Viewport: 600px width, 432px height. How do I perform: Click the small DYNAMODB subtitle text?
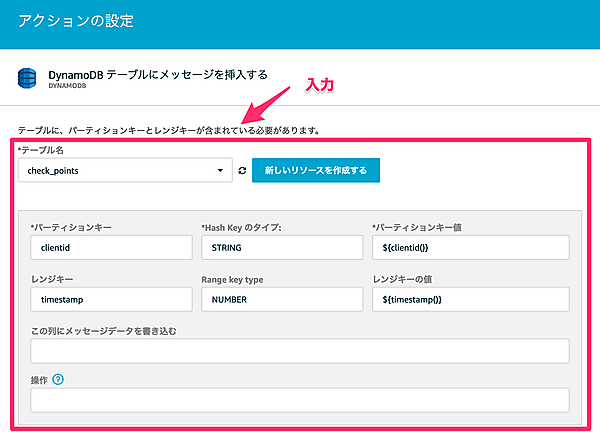click(69, 87)
